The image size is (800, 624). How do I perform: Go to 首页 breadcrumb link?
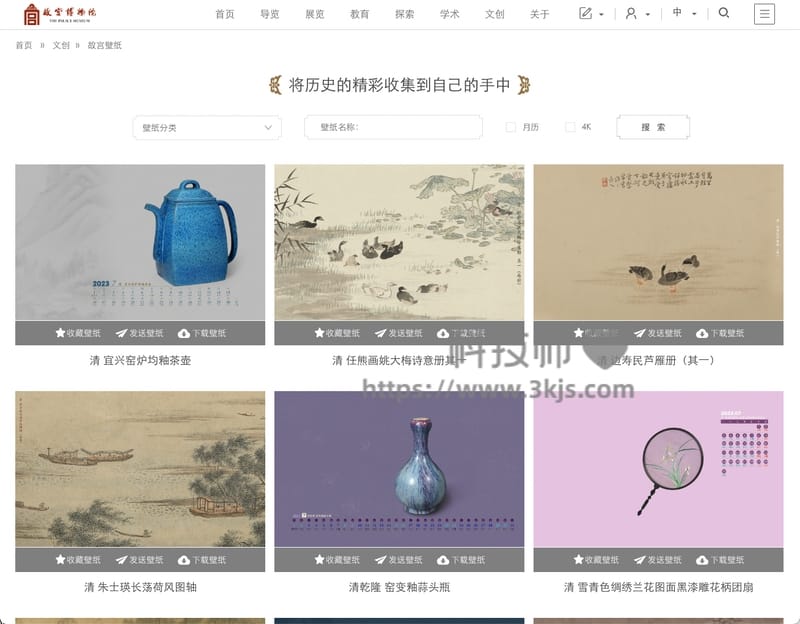click(23, 45)
